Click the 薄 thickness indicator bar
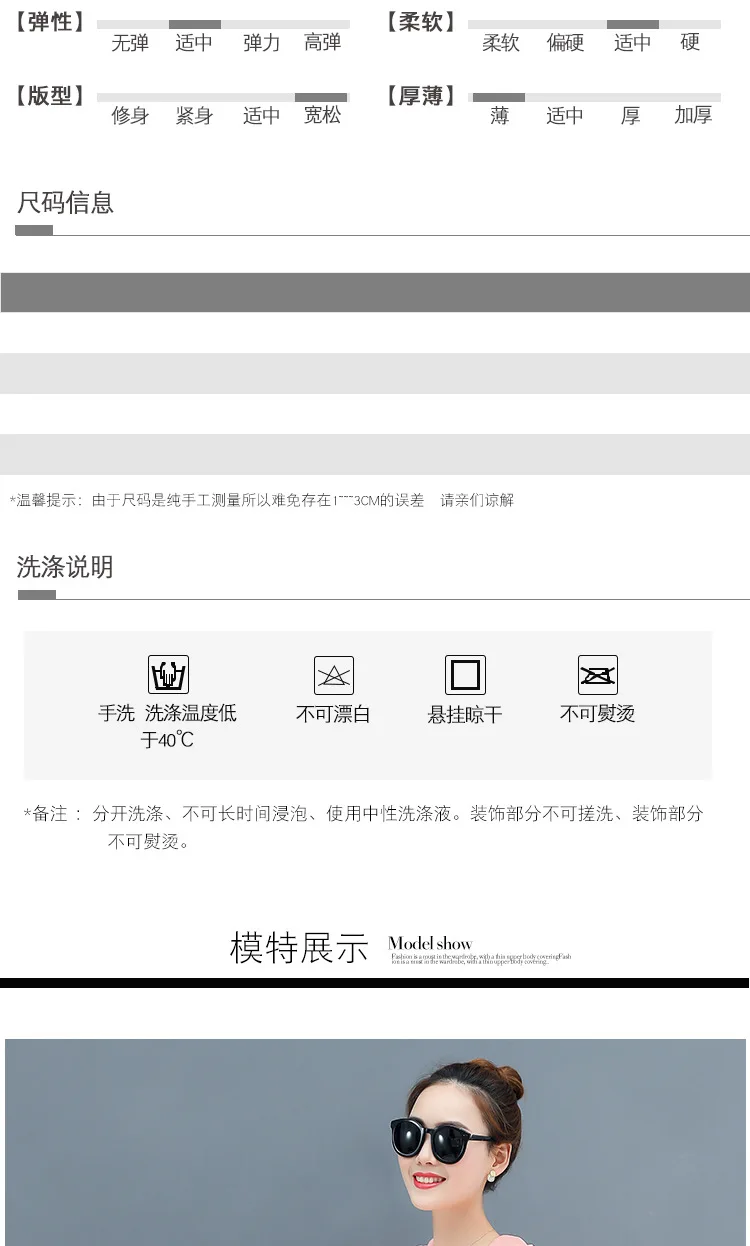Viewport: 750px width, 1246px height. tap(499, 97)
